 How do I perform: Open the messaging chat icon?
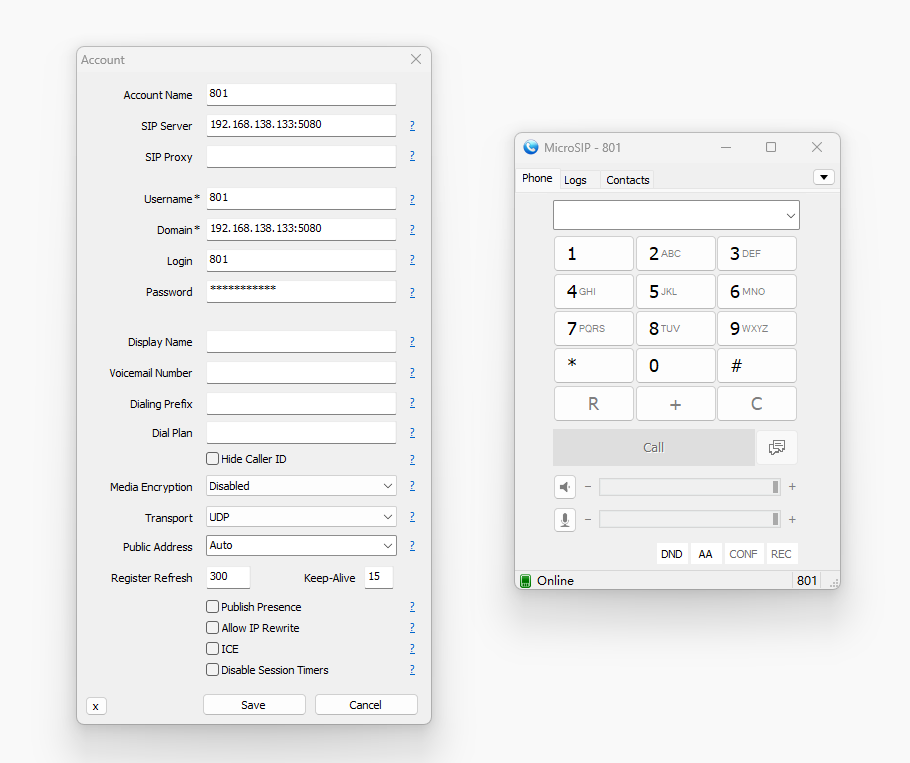pos(777,448)
